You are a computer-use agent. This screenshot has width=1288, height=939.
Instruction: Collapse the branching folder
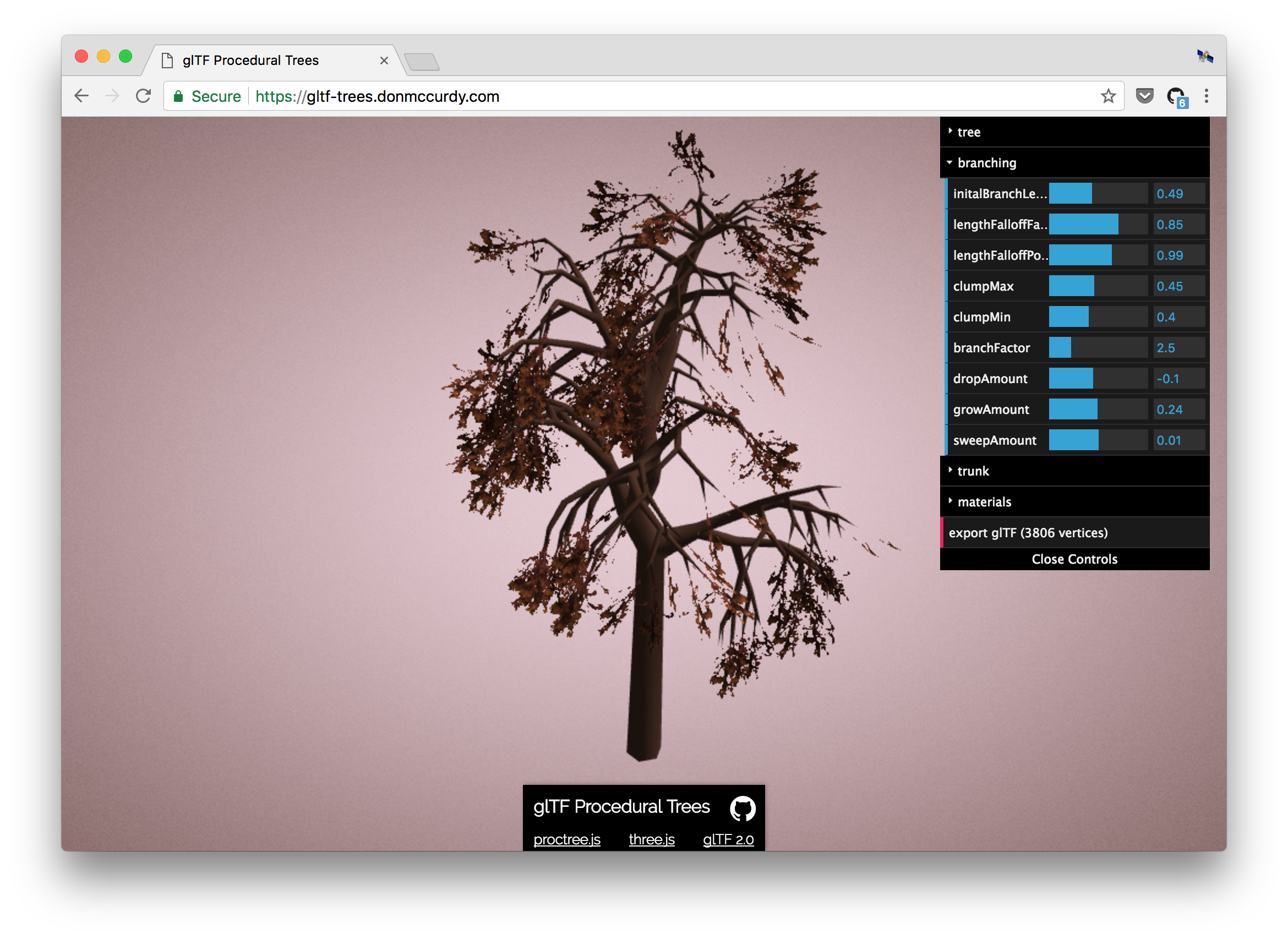click(x=986, y=163)
